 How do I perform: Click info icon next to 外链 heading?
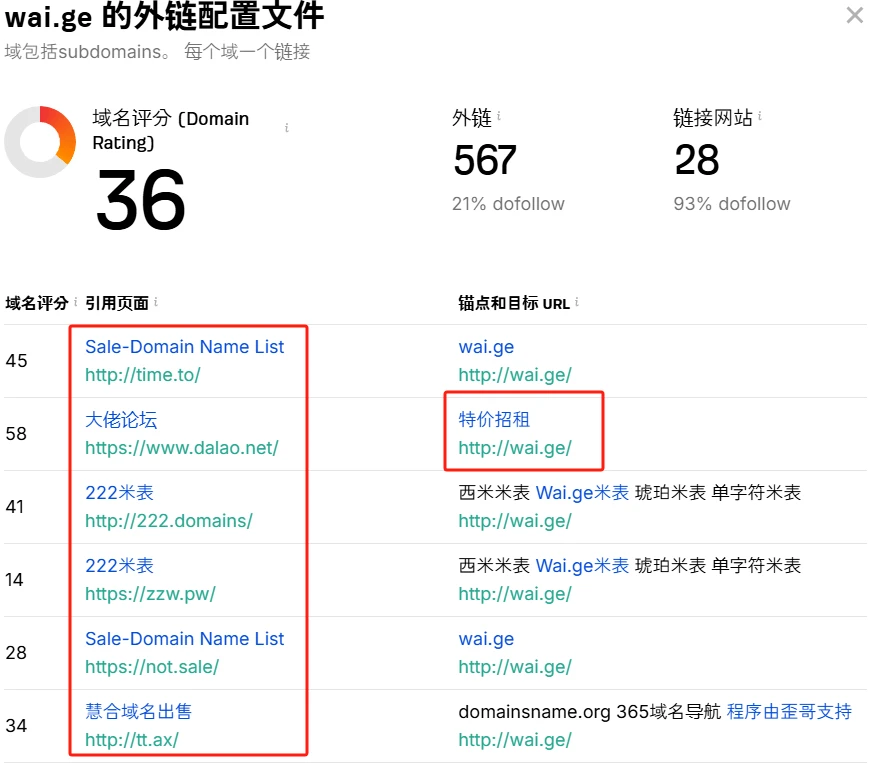[499, 117]
